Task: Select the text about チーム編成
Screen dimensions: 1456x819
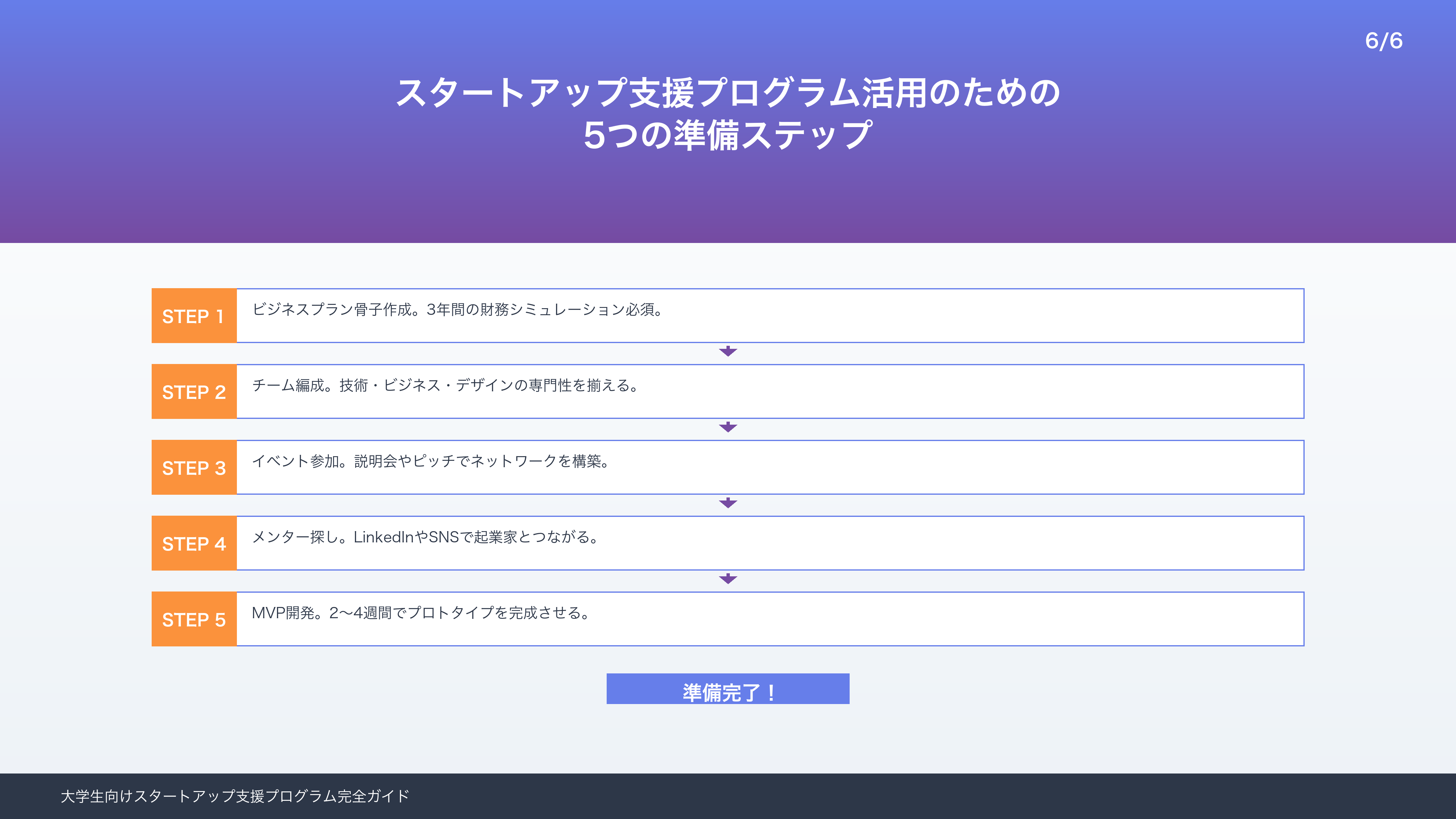Action: [445, 386]
